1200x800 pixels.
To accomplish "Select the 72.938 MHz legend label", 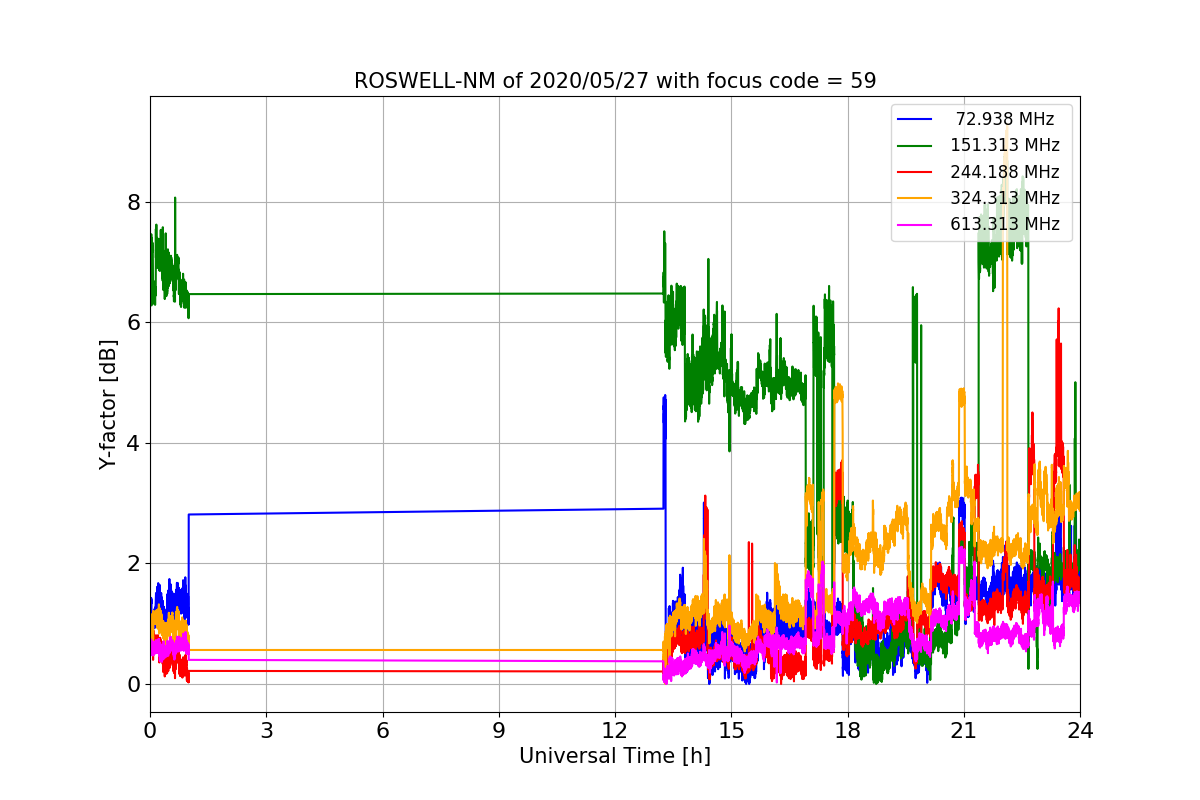I will 1005,119.
